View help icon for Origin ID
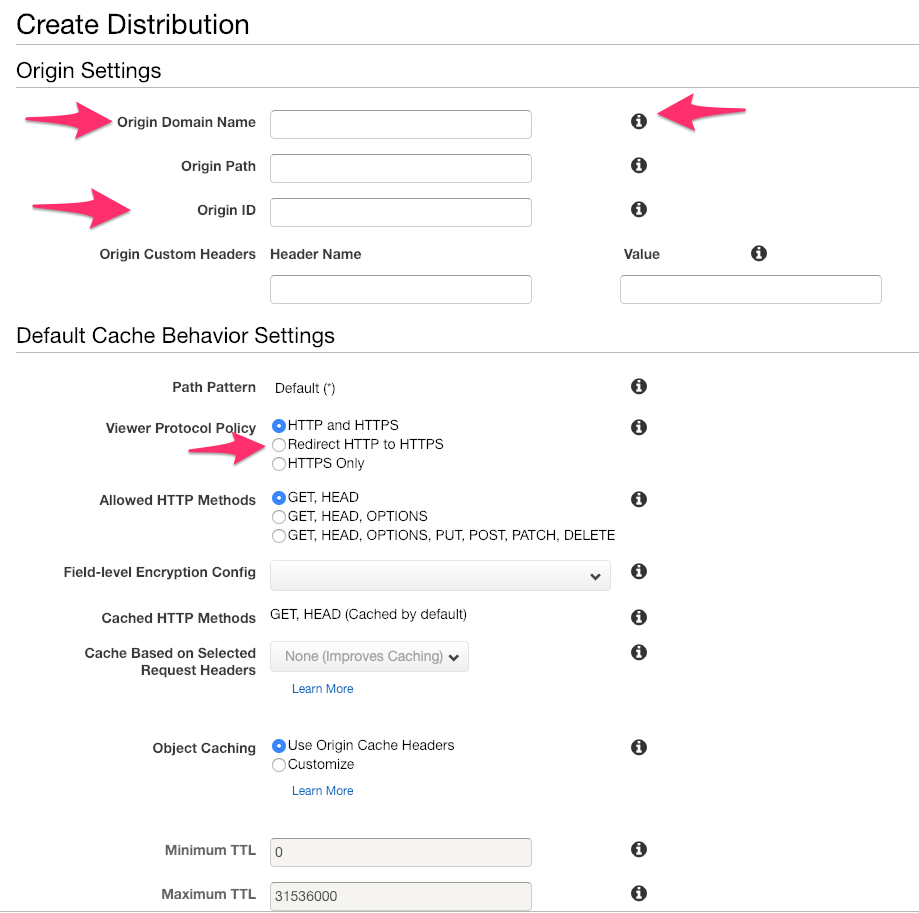The image size is (919, 913). [x=639, y=209]
